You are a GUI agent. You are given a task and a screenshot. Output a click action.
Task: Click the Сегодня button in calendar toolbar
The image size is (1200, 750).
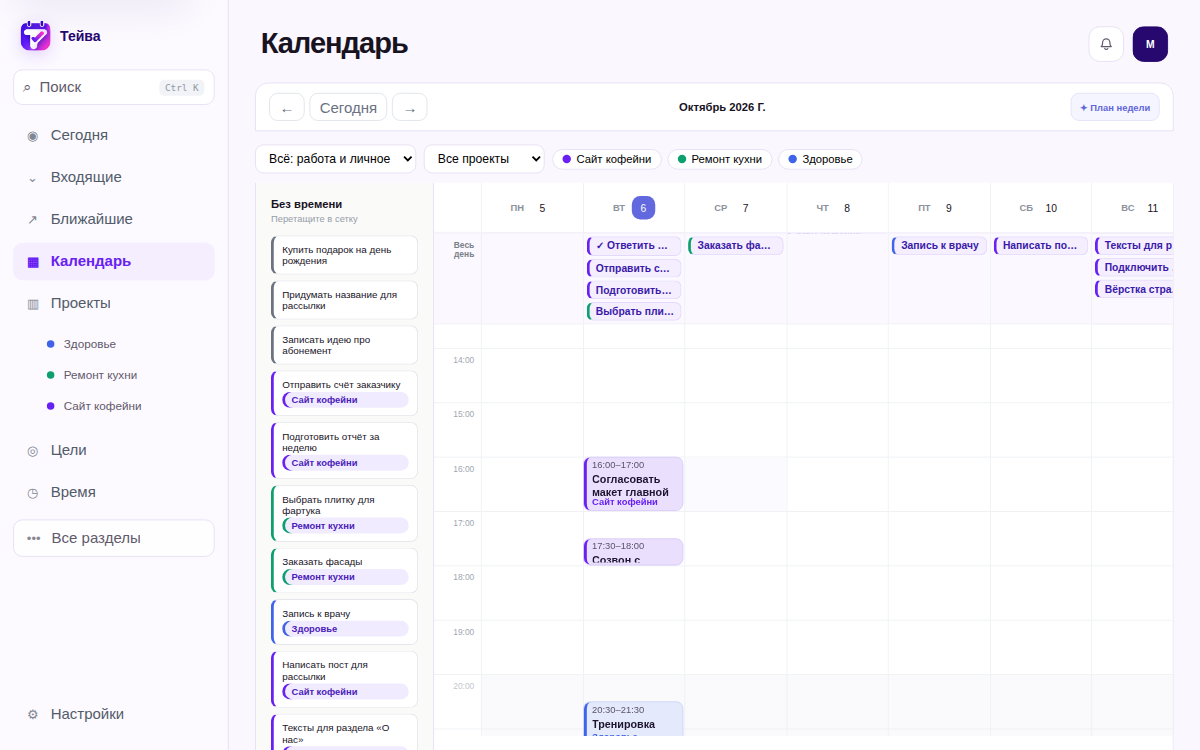(x=348, y=108)
